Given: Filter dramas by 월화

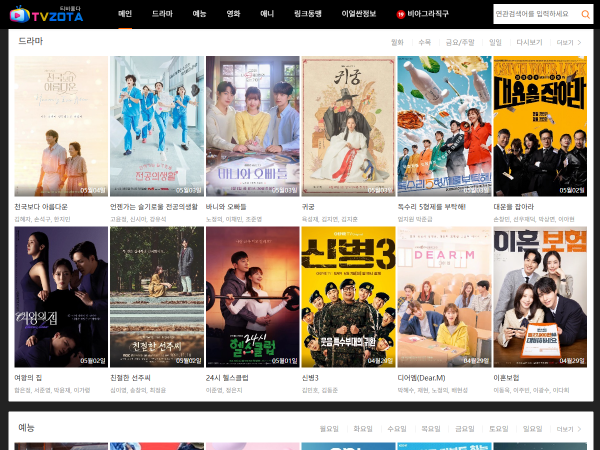Looking at the screenshot, I should pos(397,42).
